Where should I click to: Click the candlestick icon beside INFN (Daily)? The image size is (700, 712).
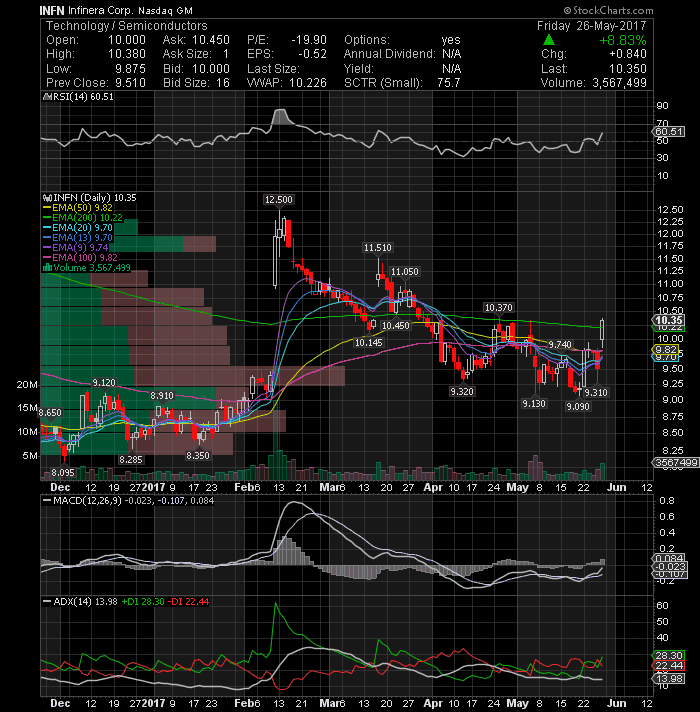(47, 198)
